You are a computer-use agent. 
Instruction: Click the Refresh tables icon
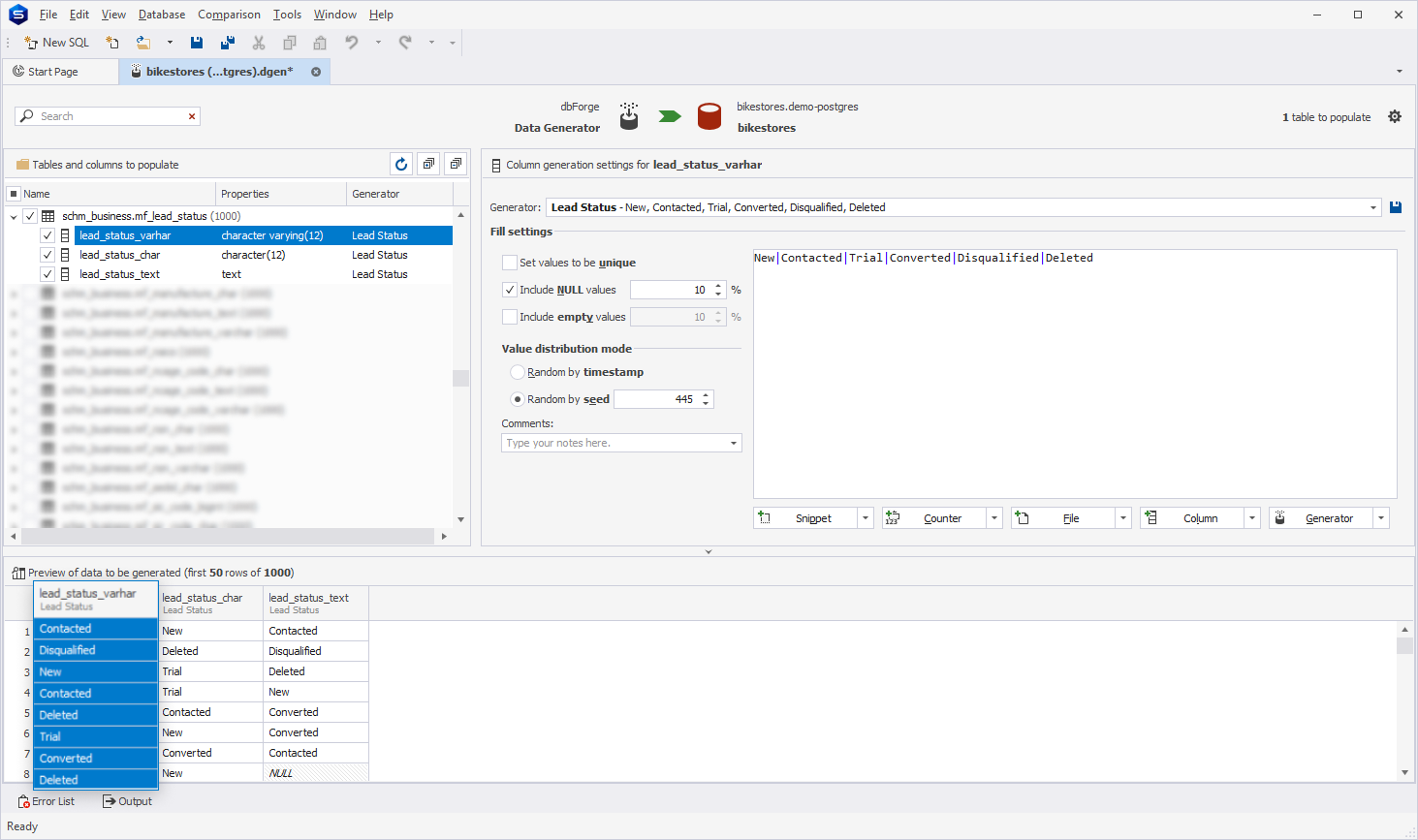[401, 164]
